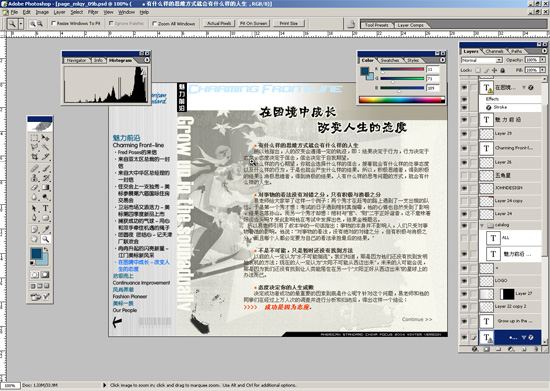550x391 pixels.
Task: Show the 五角星 layer
Action: 464,175
